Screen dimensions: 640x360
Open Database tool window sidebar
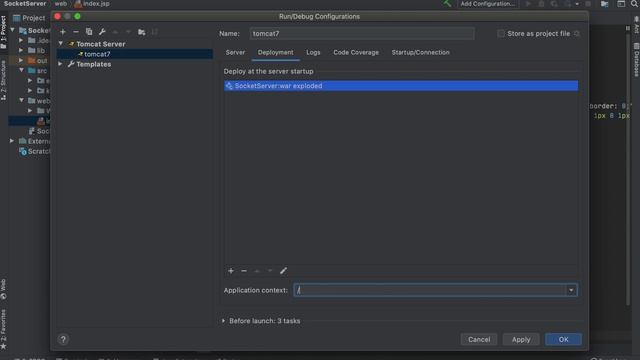coord(636,60)
